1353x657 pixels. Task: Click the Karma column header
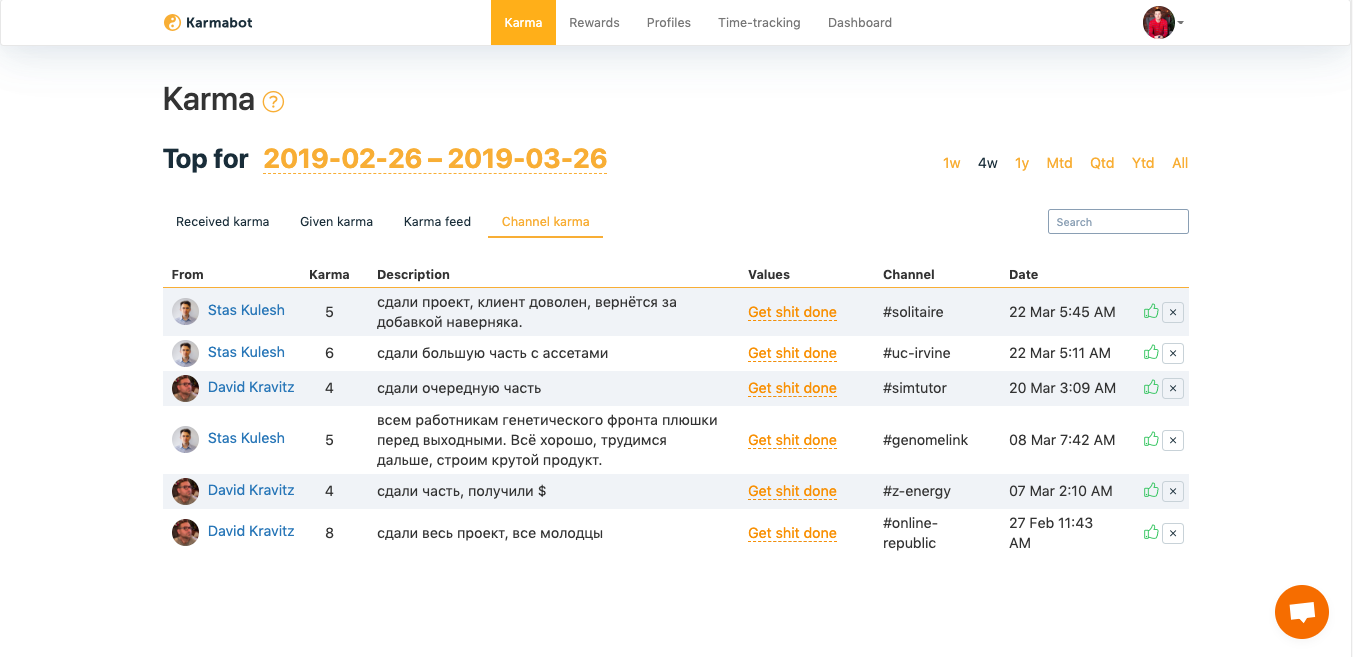tap(329, 274)
